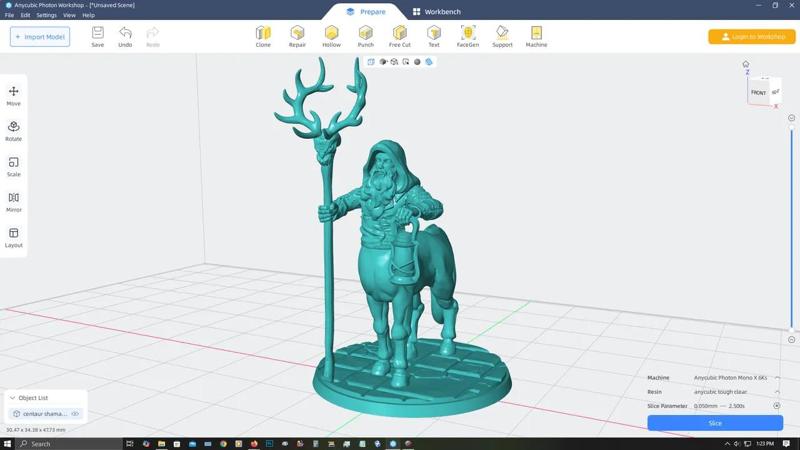Show hidden system tray icons chevron
The width and height of the screenshot is (800, 450).
point(727,444)
